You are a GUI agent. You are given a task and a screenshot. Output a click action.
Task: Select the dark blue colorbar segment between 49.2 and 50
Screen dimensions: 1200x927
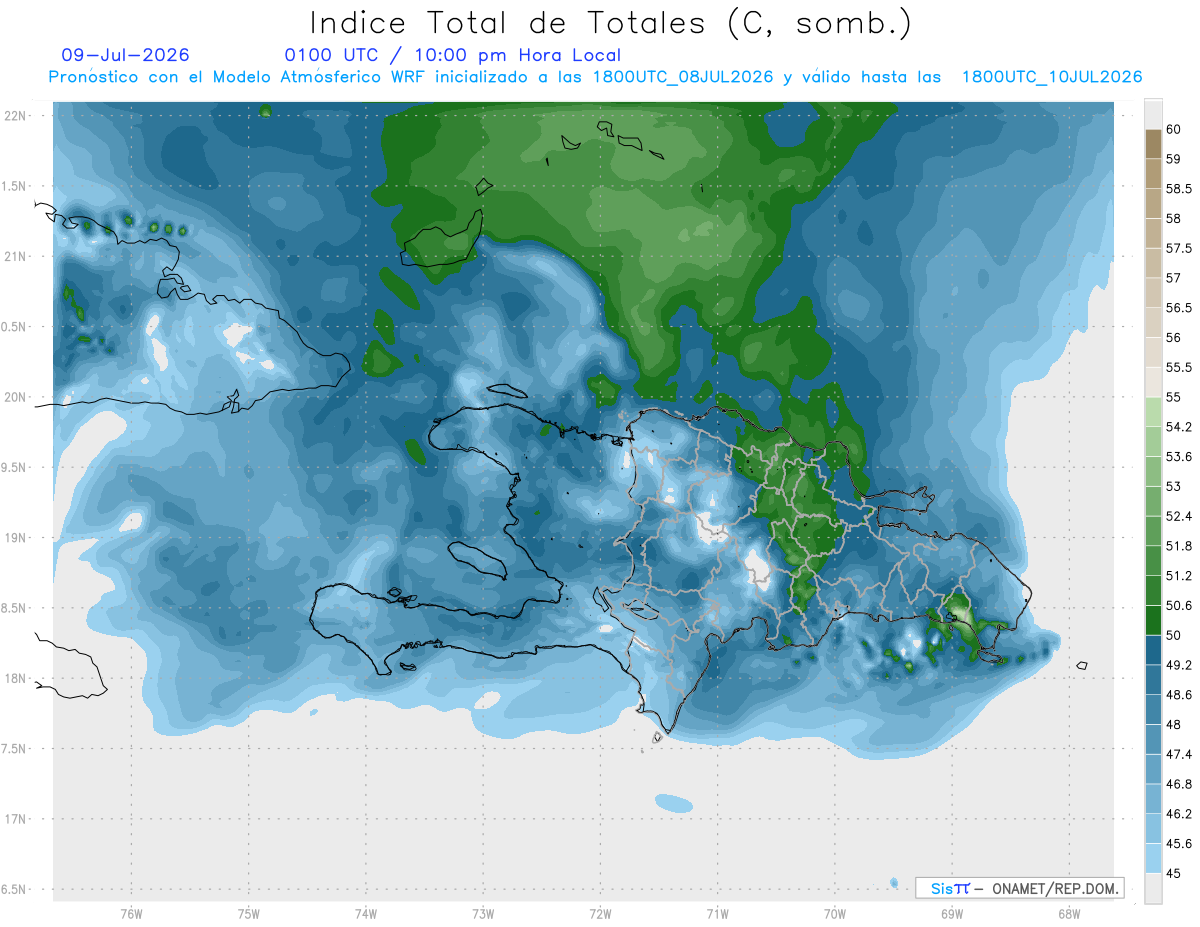[1153, 650]
